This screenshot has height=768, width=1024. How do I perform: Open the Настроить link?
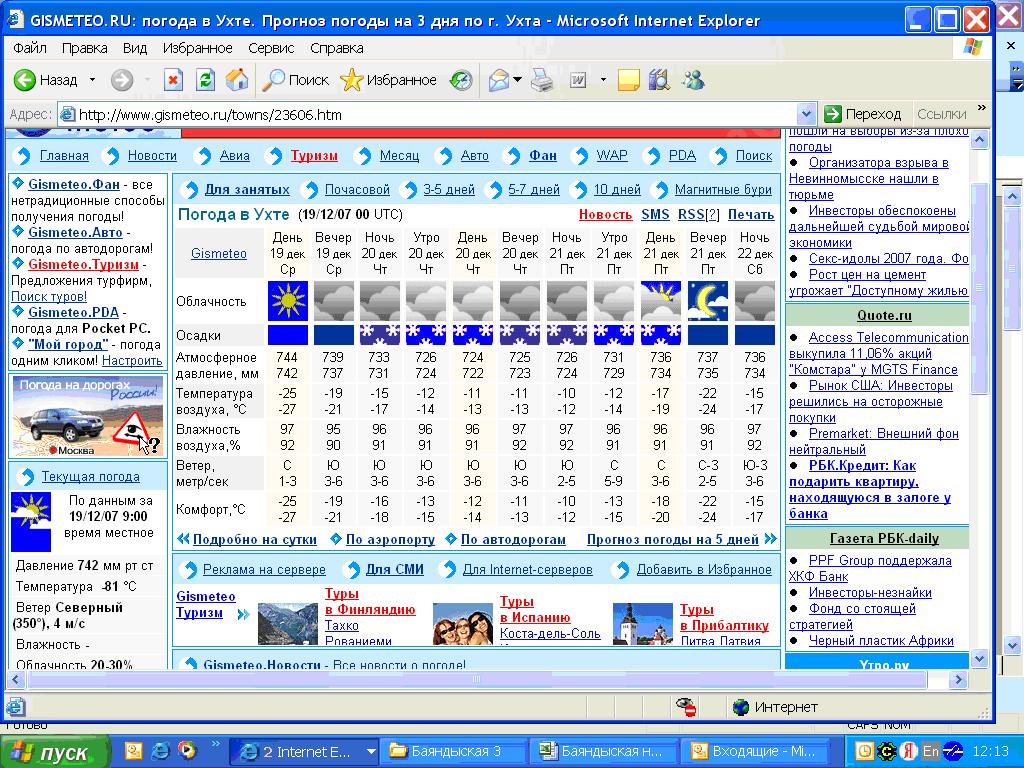[x=132, y=360]
